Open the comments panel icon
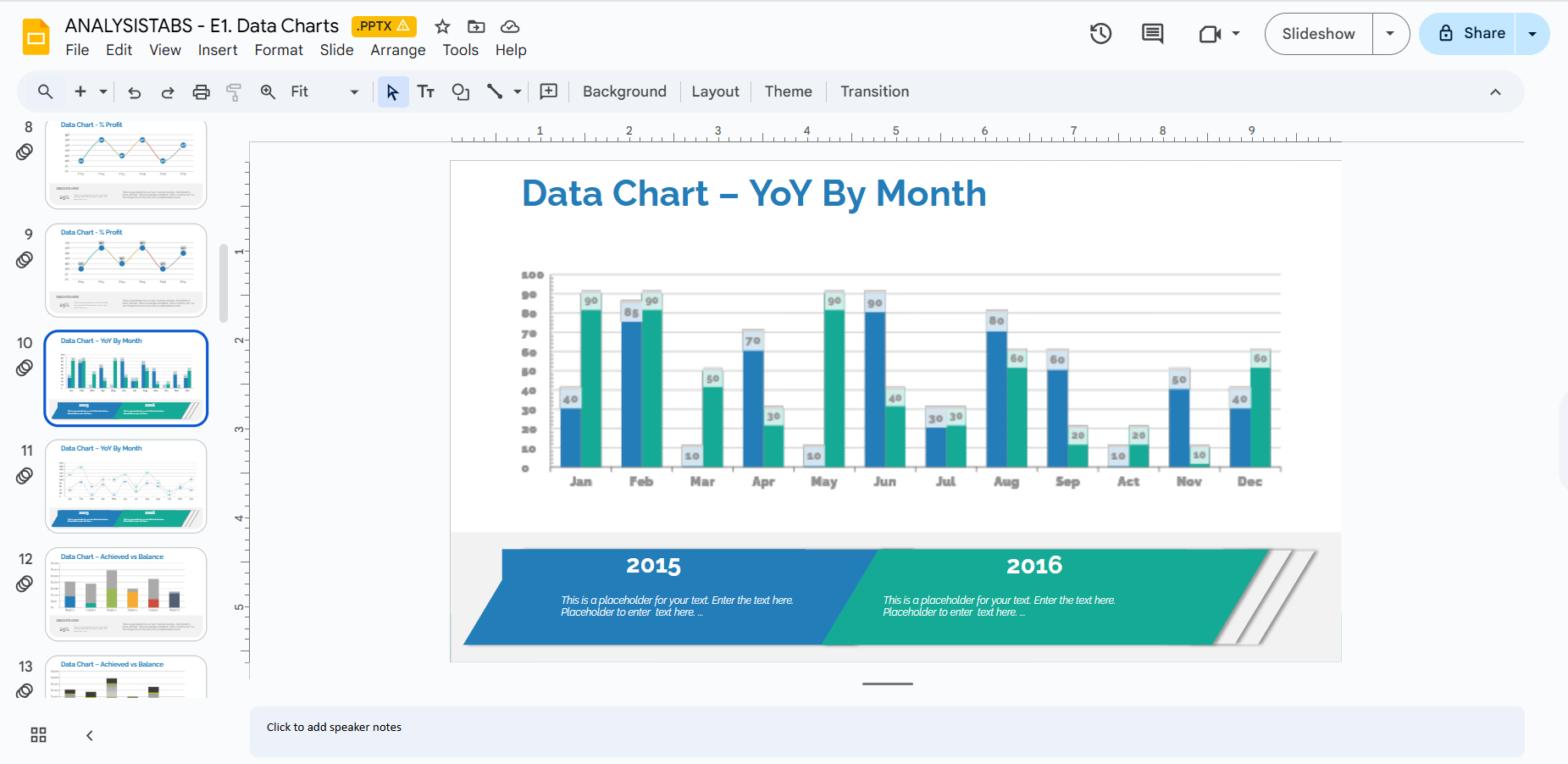This screenshot has height=764, width=1568. (1152, 34)
